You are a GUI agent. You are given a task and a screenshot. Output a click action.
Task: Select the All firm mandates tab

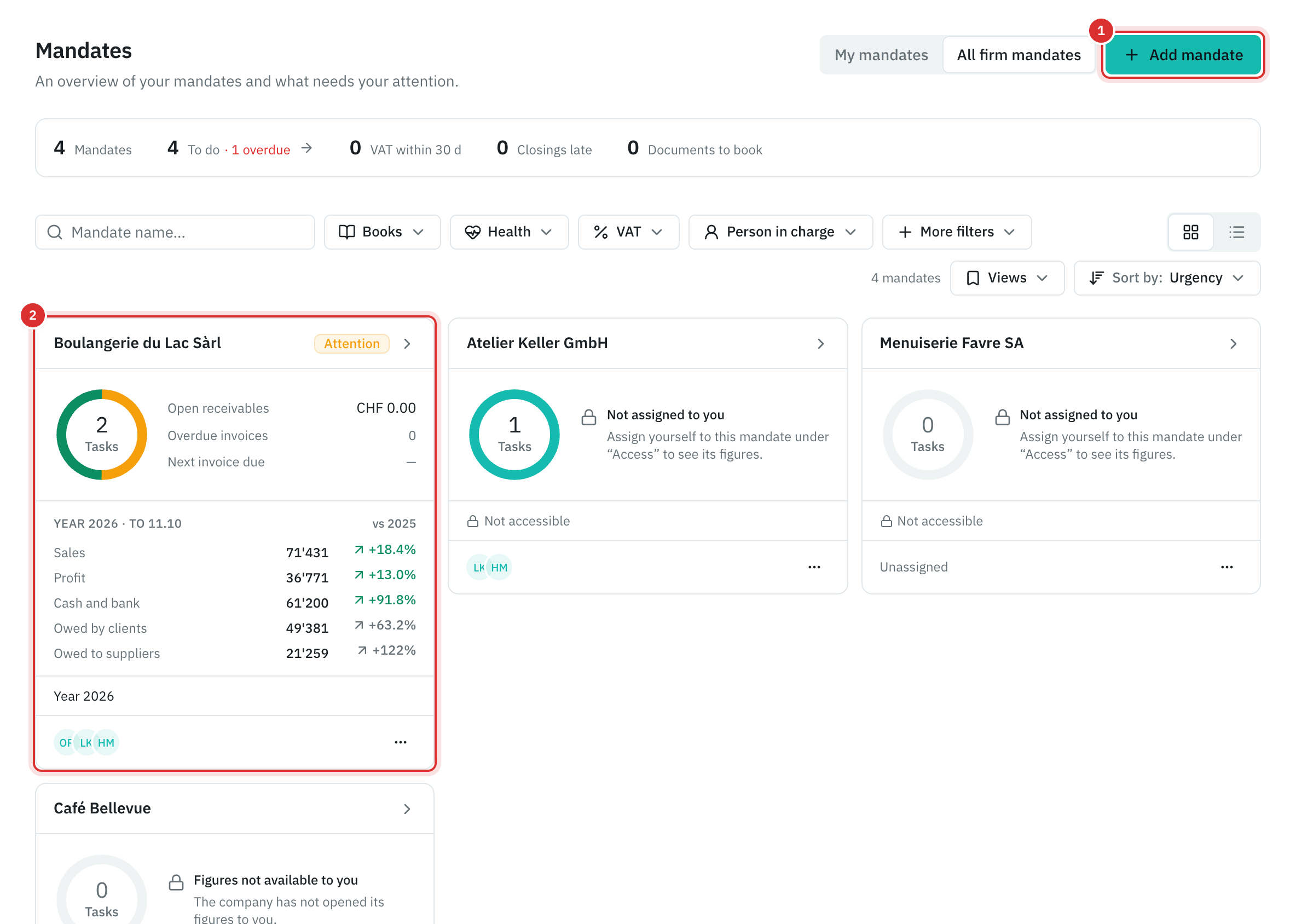click(1019, 55)
